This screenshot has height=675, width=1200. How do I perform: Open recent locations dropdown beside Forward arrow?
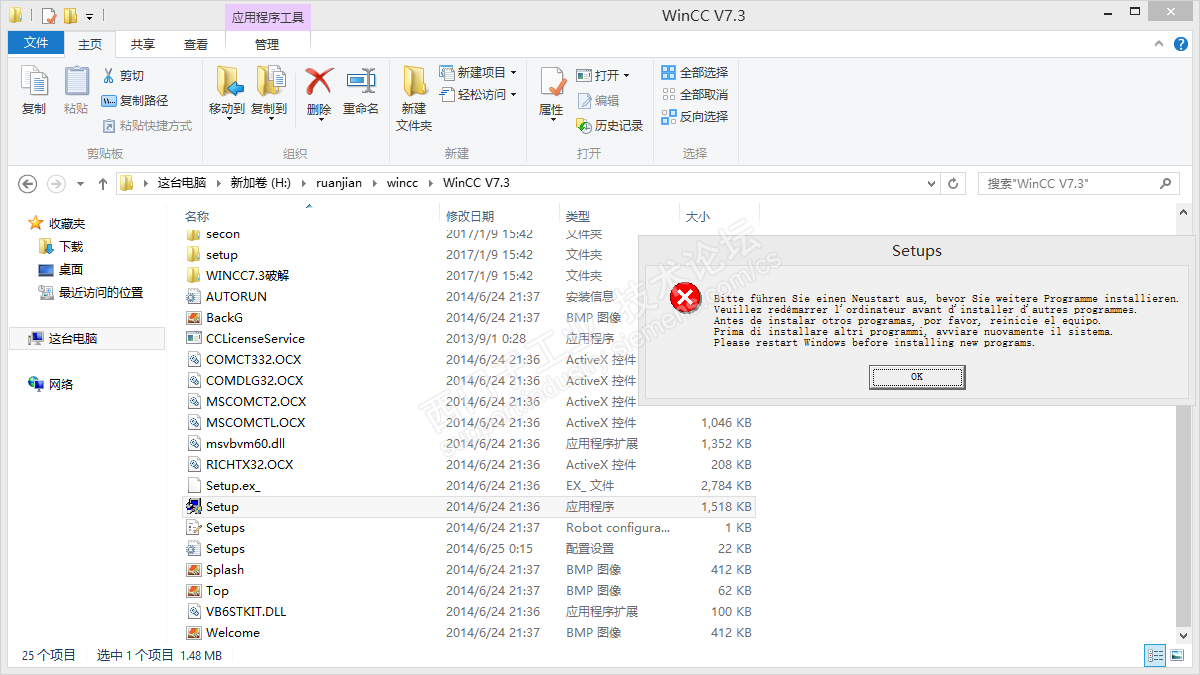pos(79,184)
